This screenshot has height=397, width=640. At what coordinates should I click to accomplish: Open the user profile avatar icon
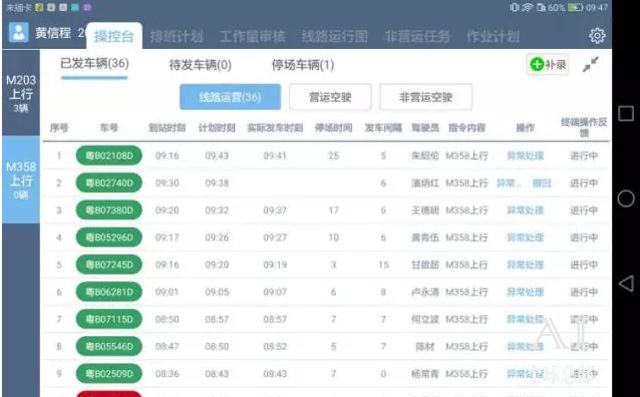click(18, 33)
